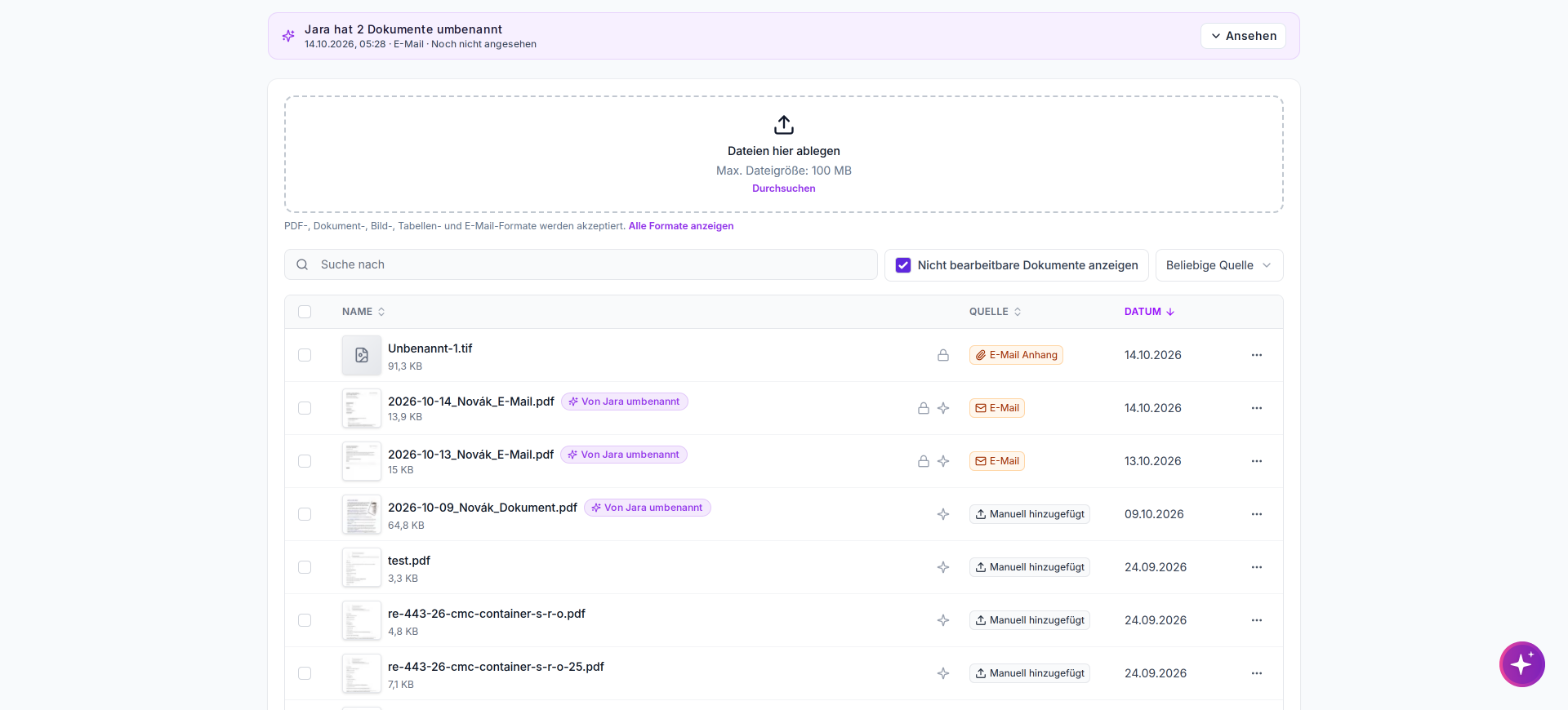Click sparkle icon for 2026-10-14_Novák_E-Mail.pdf

[943, 408]
